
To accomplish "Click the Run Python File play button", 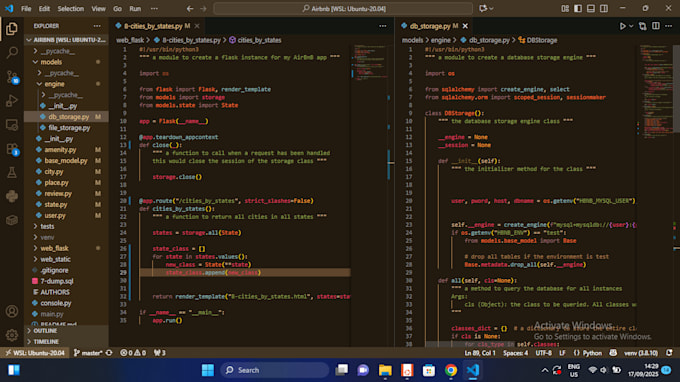I will pos(622,26).
